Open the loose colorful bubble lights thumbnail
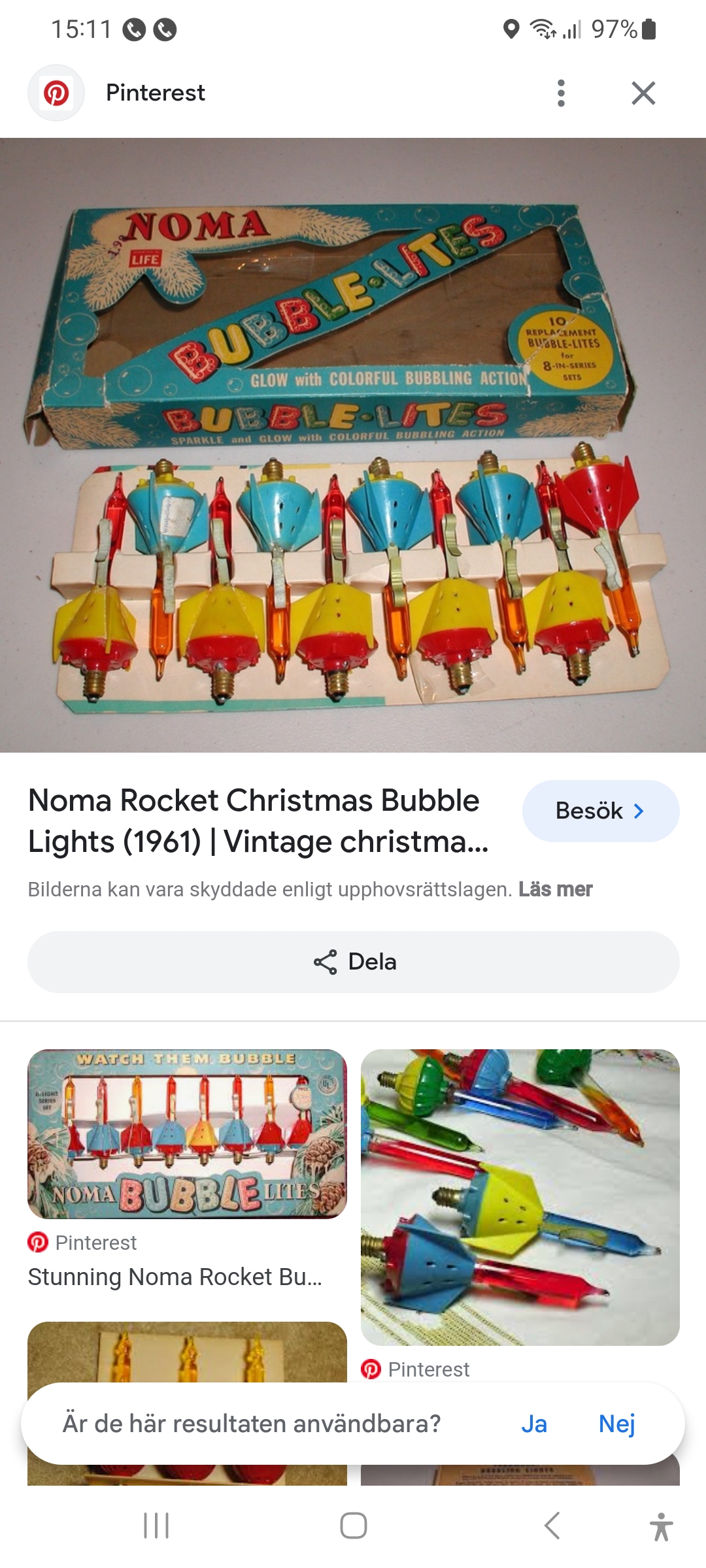The height and width of the screenshot is (1568, 706). [x=520, y=1197]
